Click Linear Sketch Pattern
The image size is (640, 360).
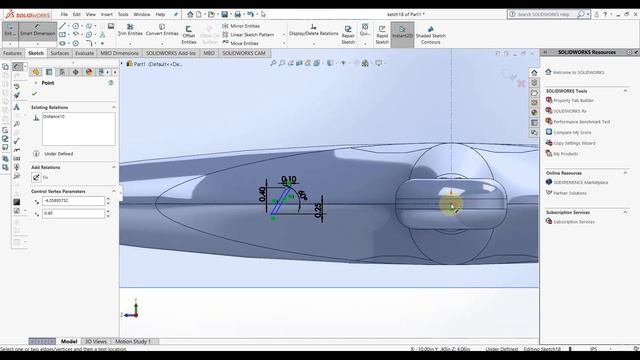pyautogui.click(x=248, y=35)
